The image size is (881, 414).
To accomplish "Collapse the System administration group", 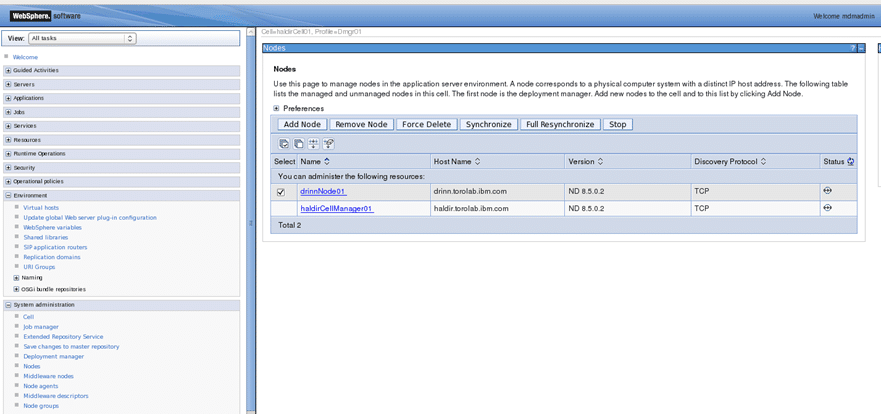I will (x=8, y=305).
